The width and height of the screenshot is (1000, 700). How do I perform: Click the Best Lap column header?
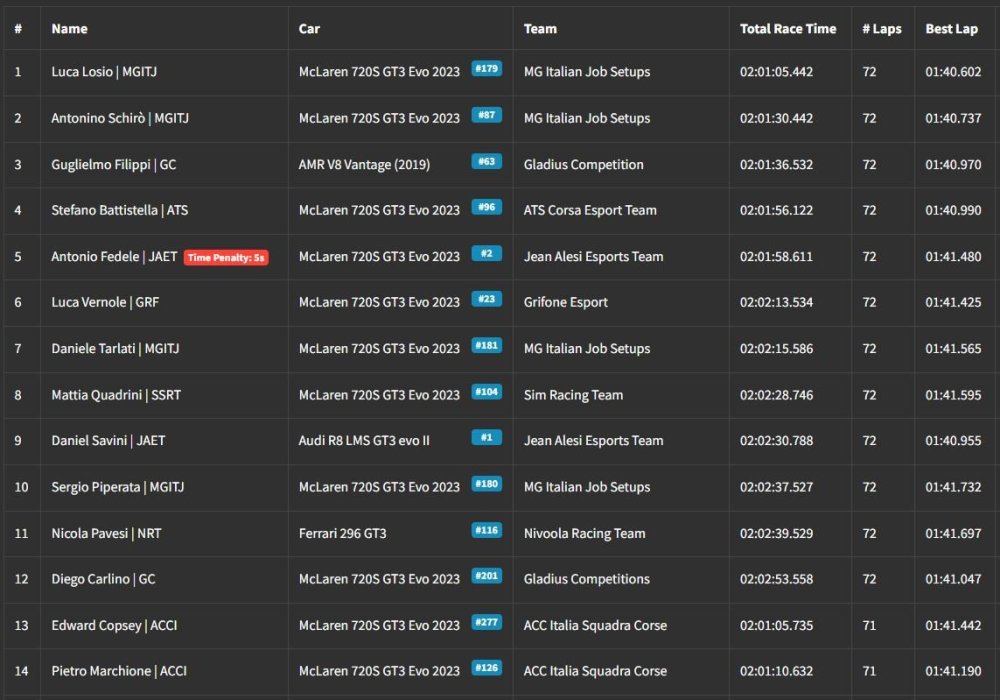pos(952,29)
